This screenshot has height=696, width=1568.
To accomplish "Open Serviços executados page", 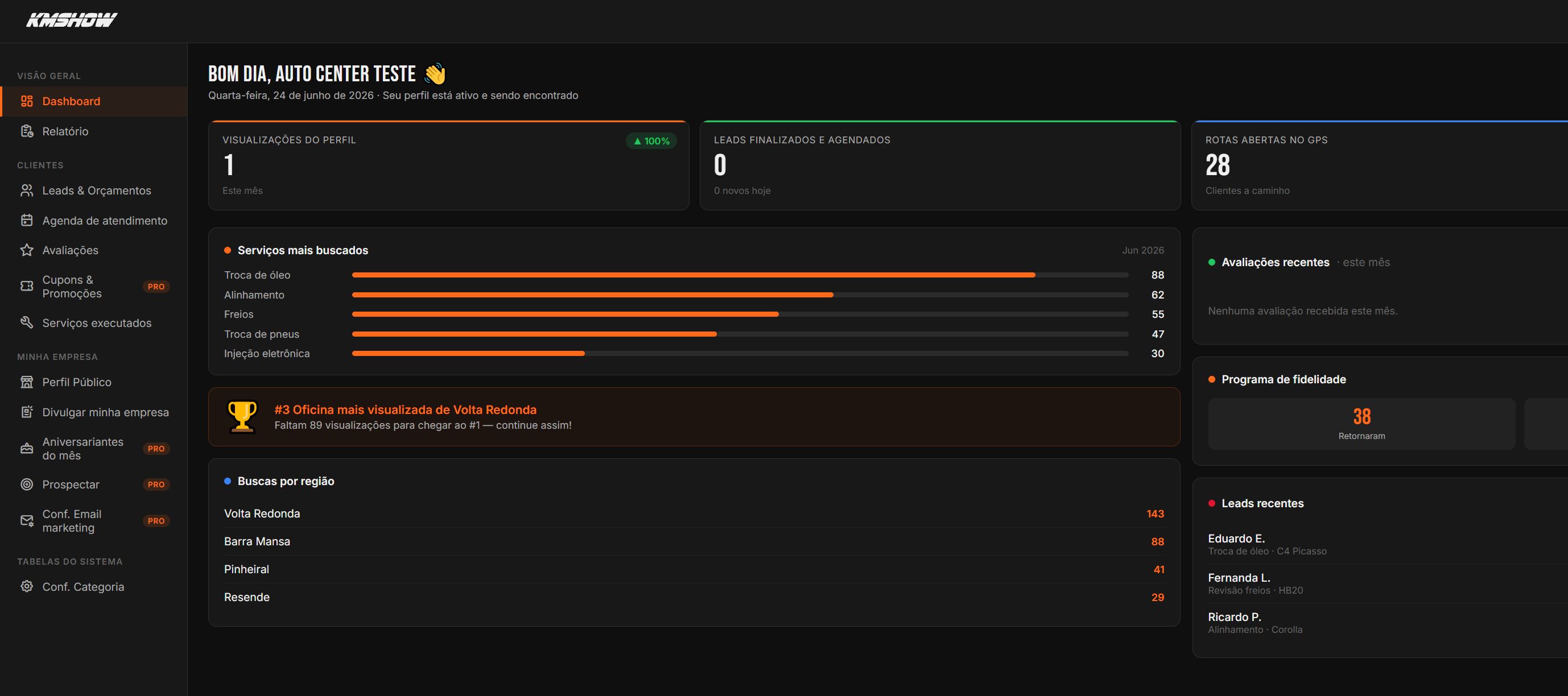I will pyautogui.click(x=94, y=322).
